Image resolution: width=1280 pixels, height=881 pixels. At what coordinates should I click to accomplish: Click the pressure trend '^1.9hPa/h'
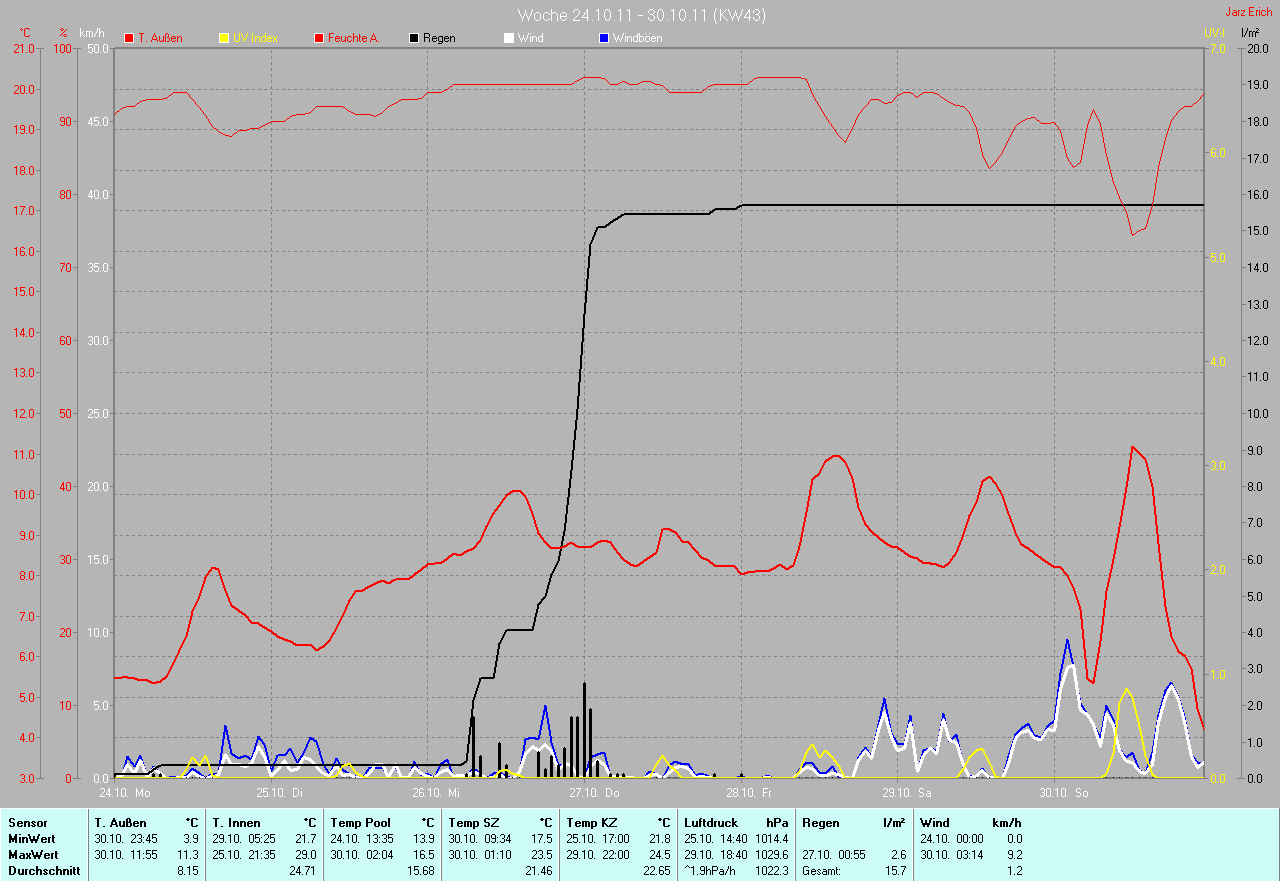(712, 871)
